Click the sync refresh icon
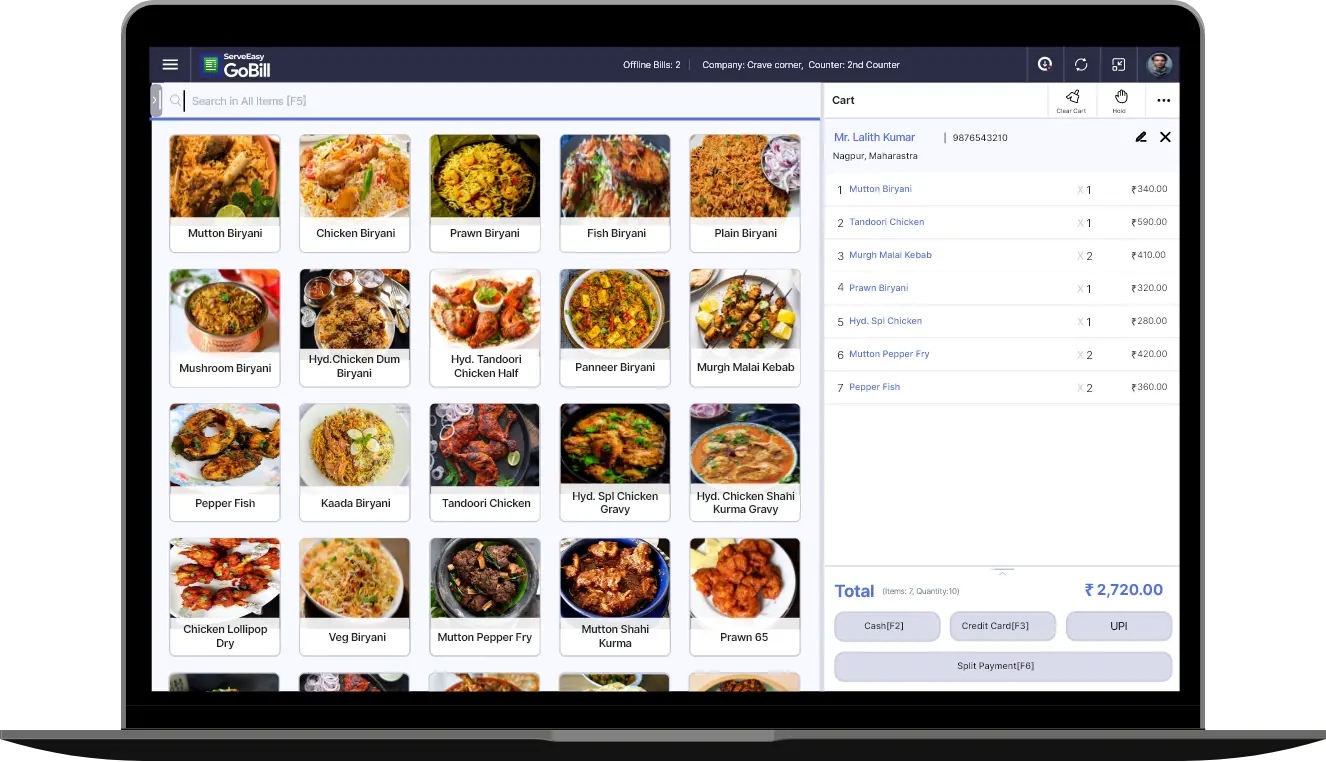The image size is (1326, 762). (x=1081, y=65)
